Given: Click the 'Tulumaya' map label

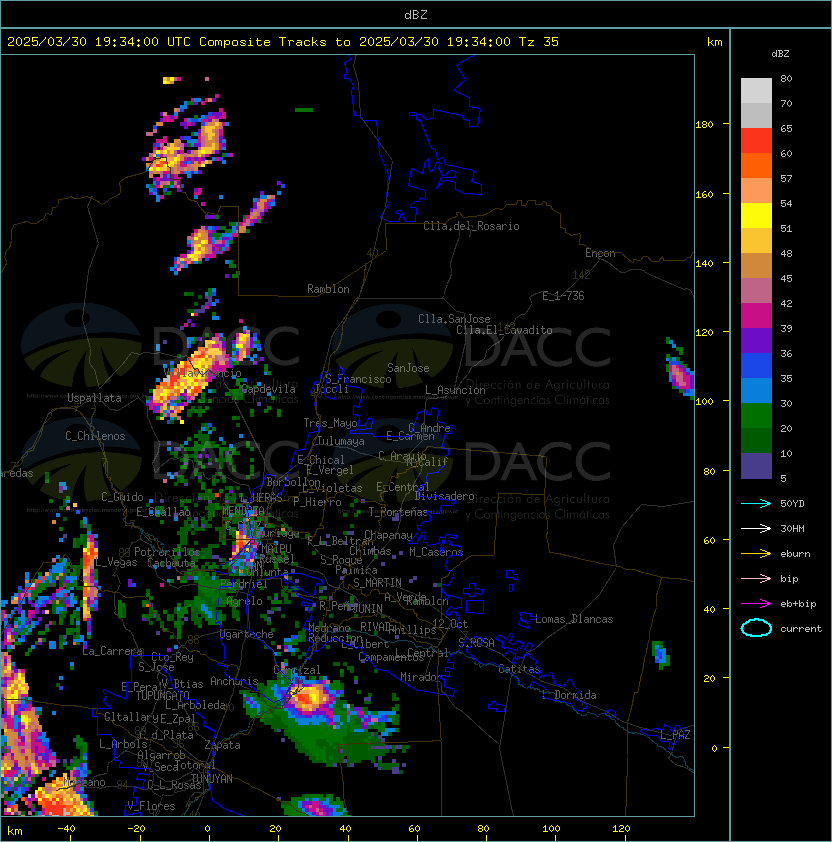Looking at the screenshot, I should pos(341,441).
